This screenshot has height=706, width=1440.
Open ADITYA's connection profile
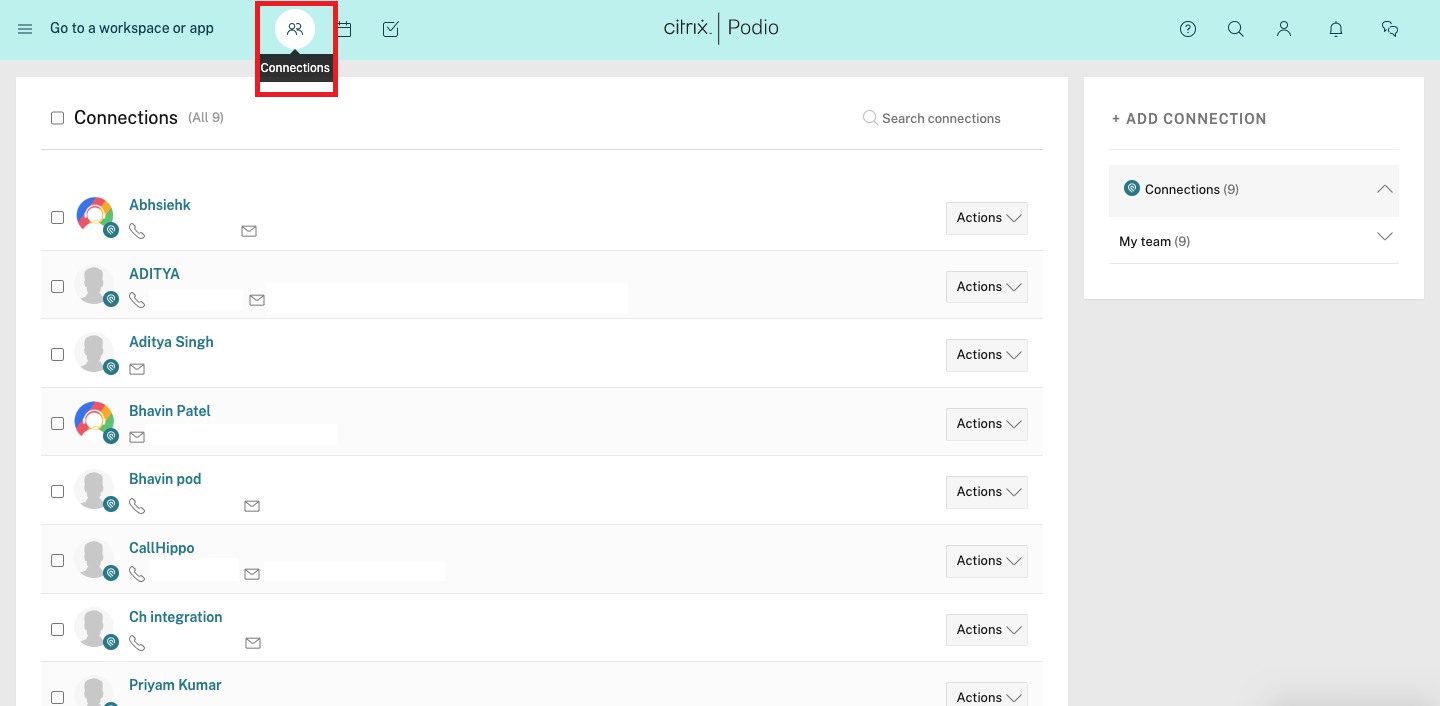point(155,274)
